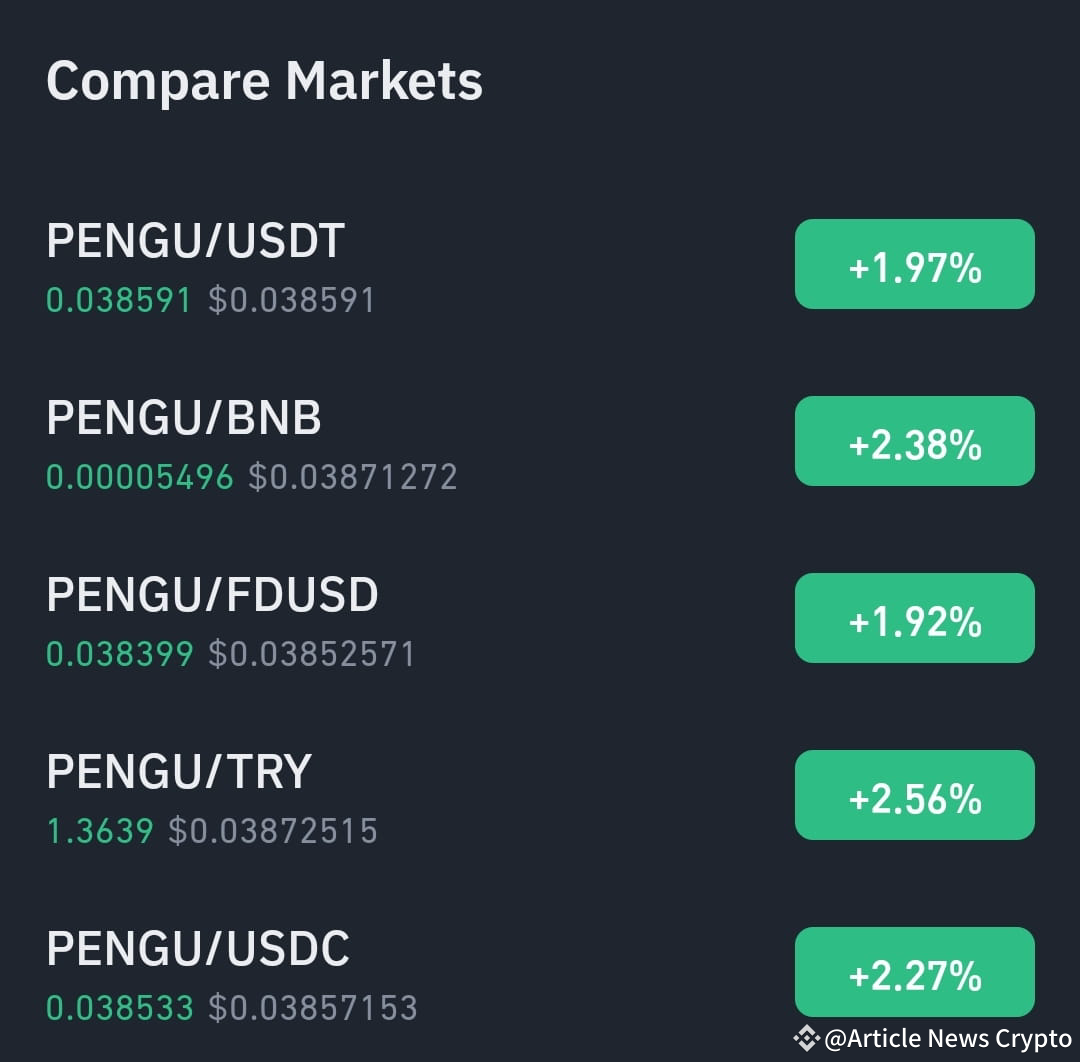Viewport: 1080px width, 1062px height.
Task: Click the Compare Markets heading
Action: tap(265, 81)
